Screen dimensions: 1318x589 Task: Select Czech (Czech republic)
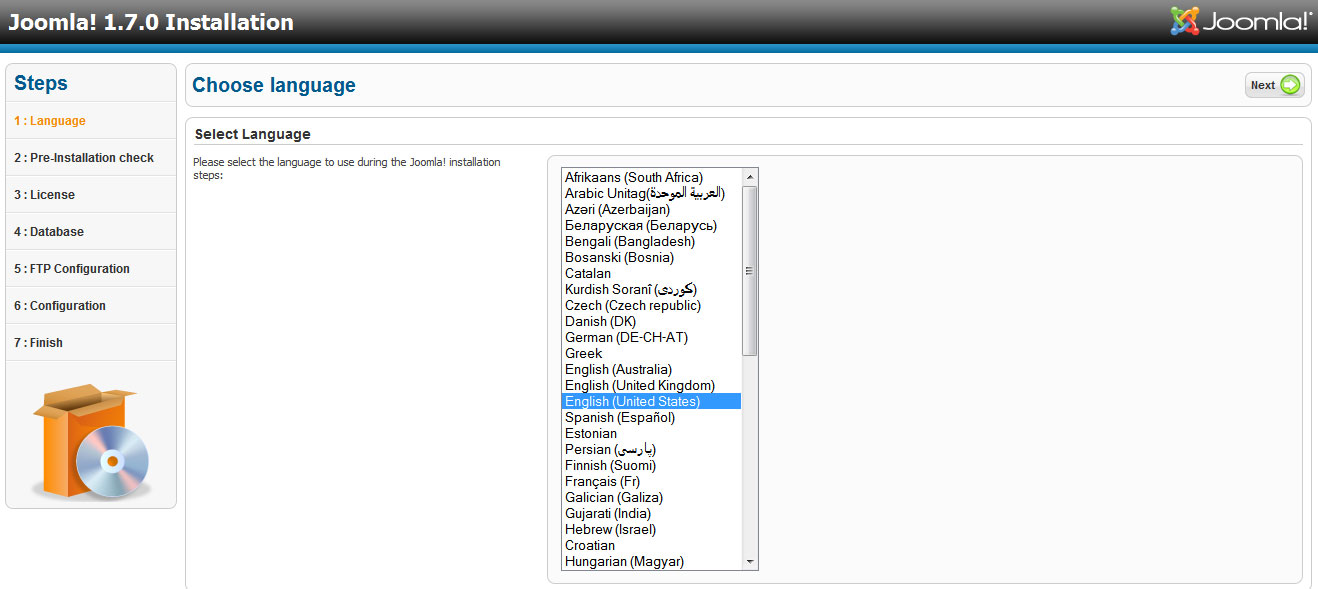coord(652,306)
